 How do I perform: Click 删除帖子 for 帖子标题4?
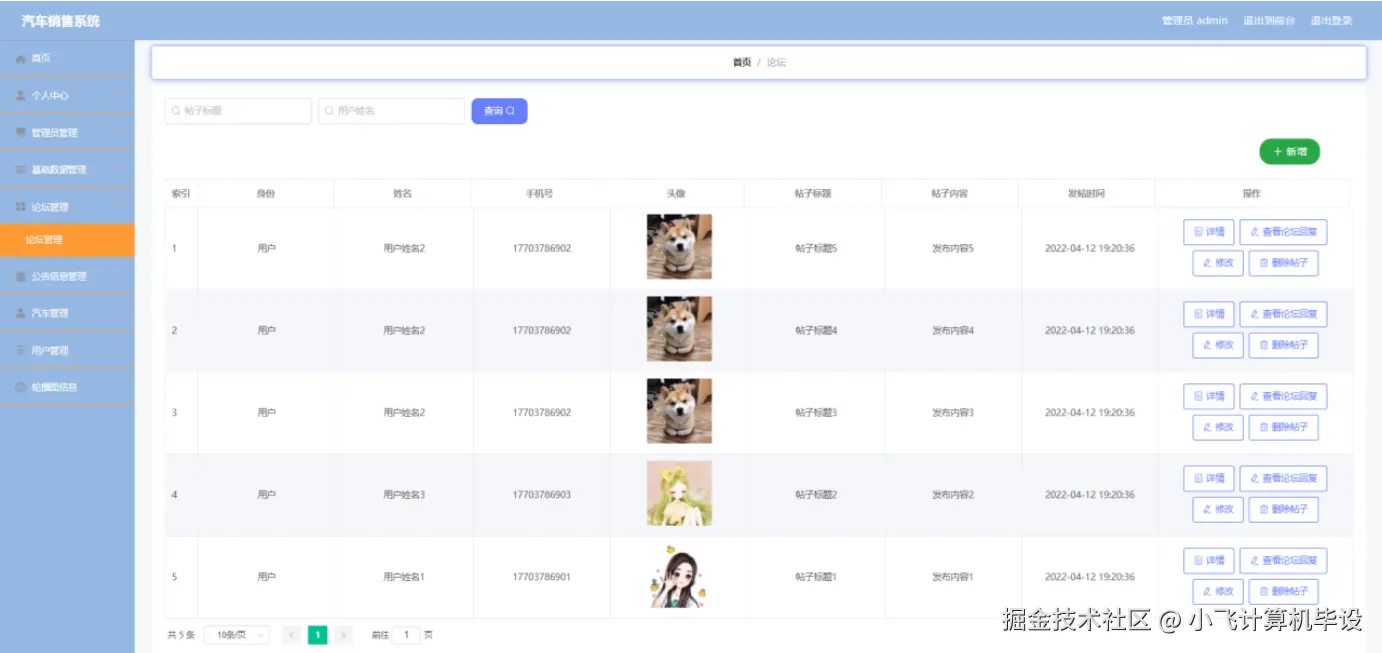point(1283,345)
